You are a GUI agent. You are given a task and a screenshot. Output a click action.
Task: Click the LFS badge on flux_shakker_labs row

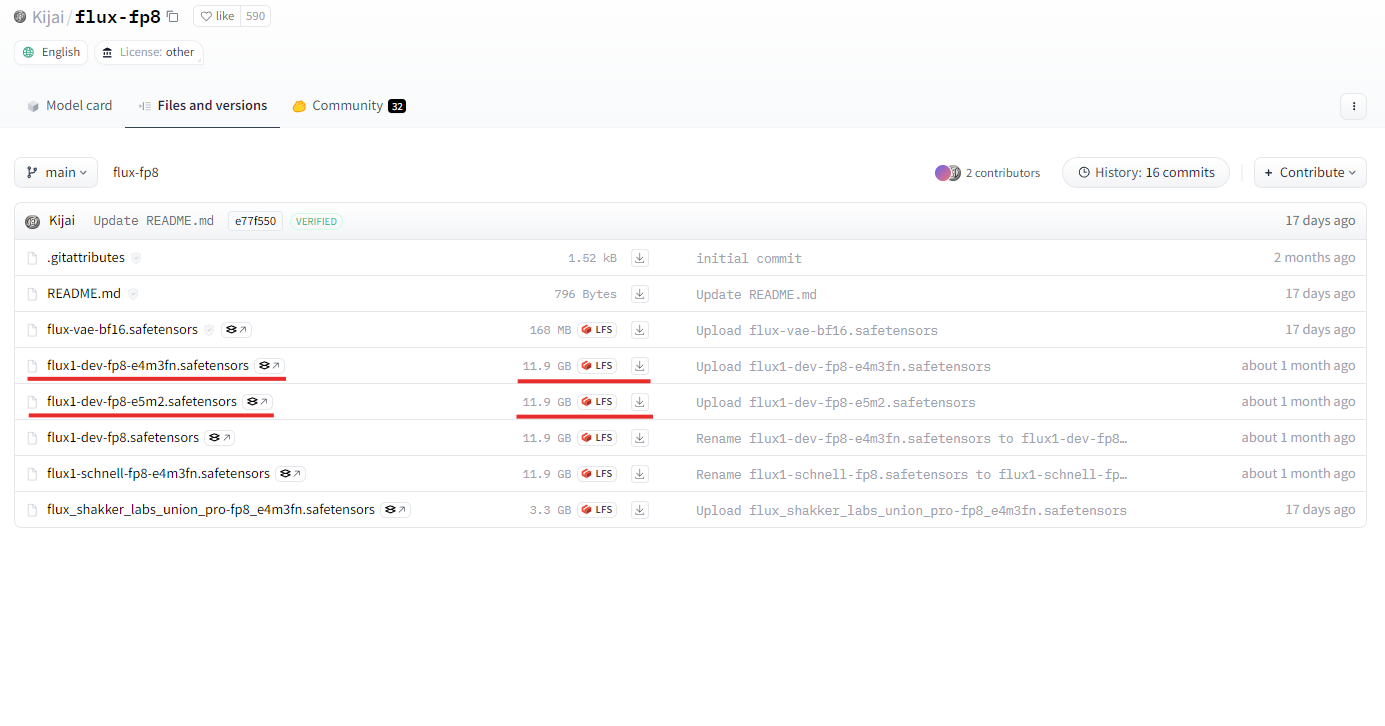pos(597,510)
